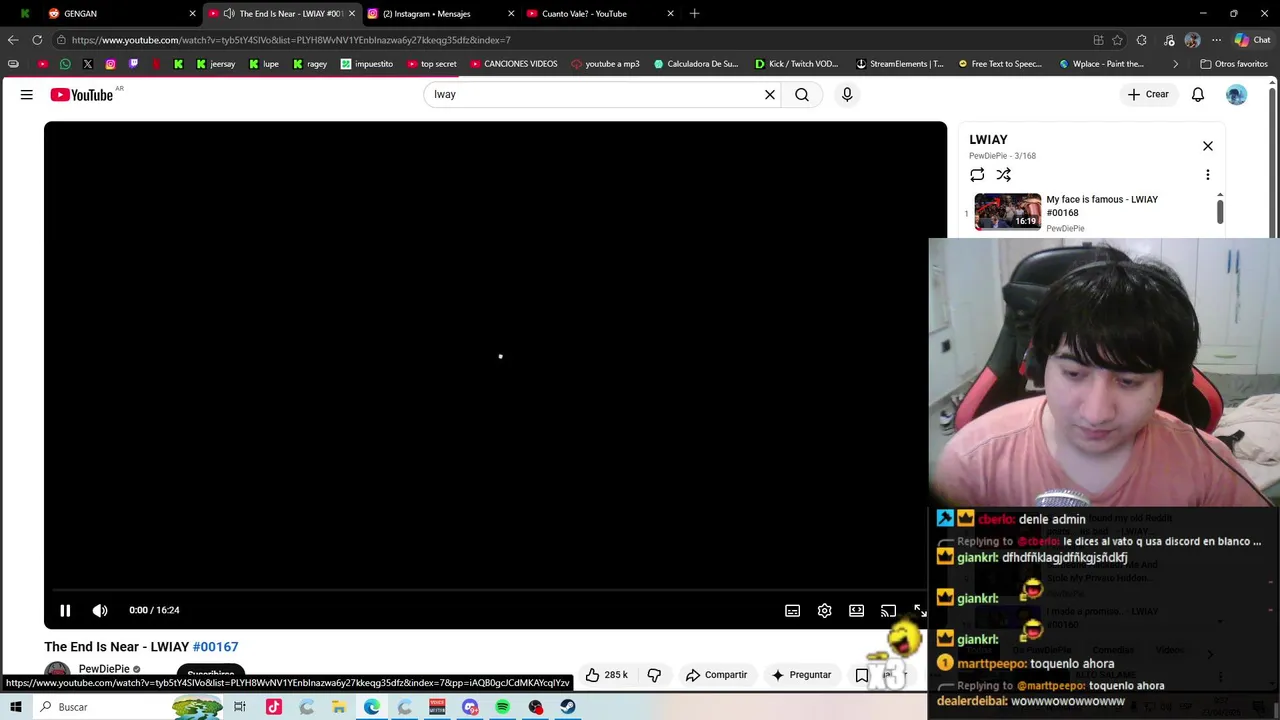Open a new browser tab
The height and width of the screenshot is (720, 1280).
694,13
